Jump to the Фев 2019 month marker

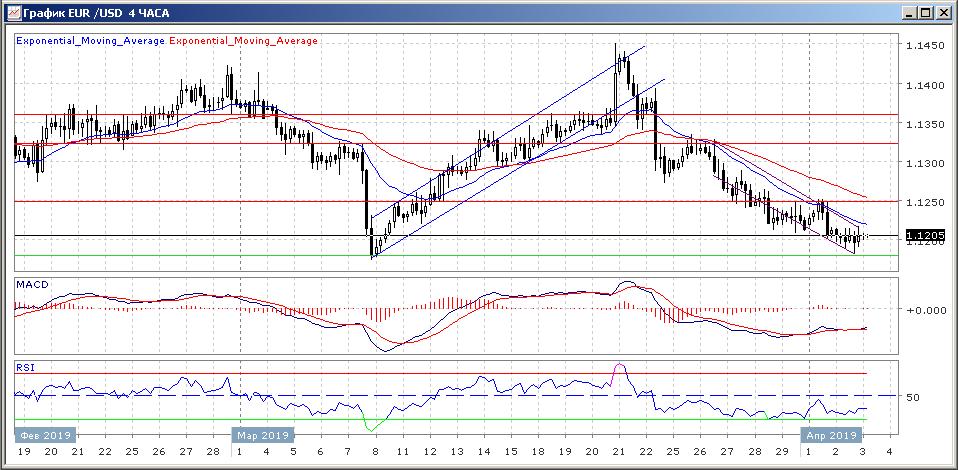point(44,435)
